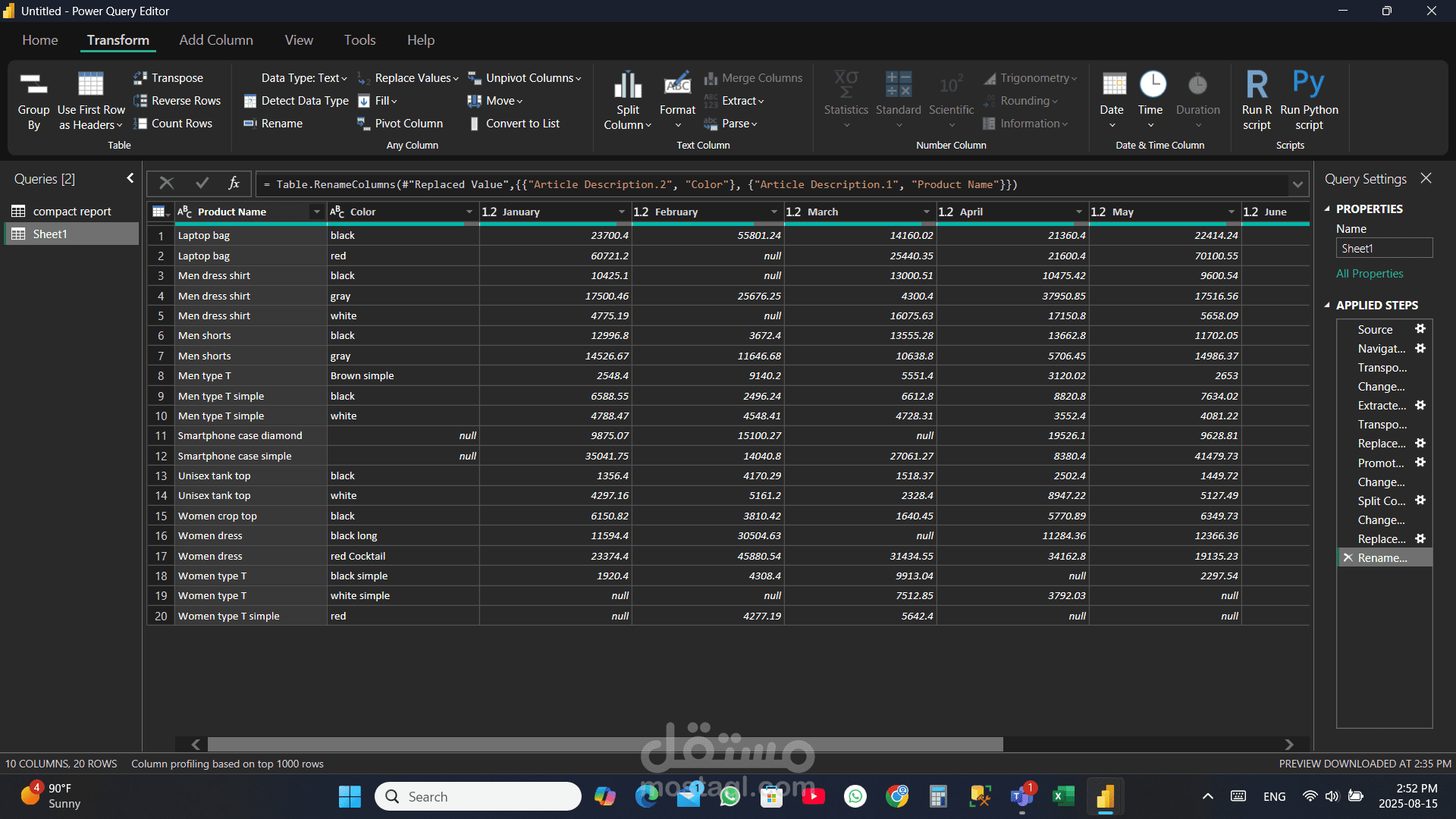The width and height of the screenshot is (1456, 819).
Task: Select the compact report query
Action: click(72, 212)
